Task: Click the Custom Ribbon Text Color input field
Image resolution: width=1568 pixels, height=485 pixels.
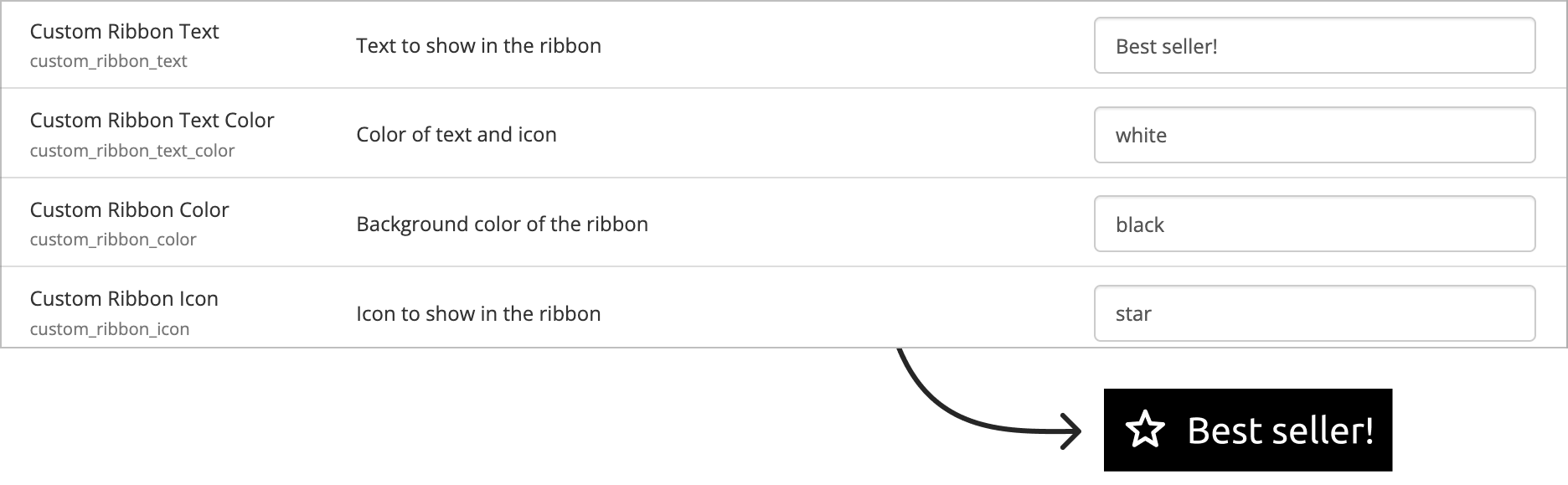Action: pos(1314,135)
